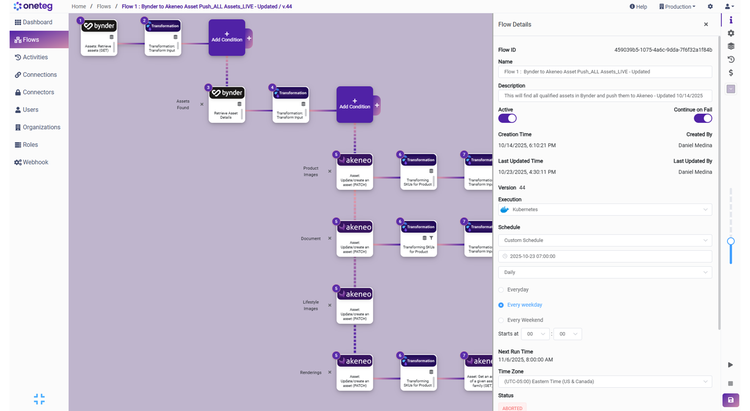
Task: Click the flow history clock icon
Action: 731,59
